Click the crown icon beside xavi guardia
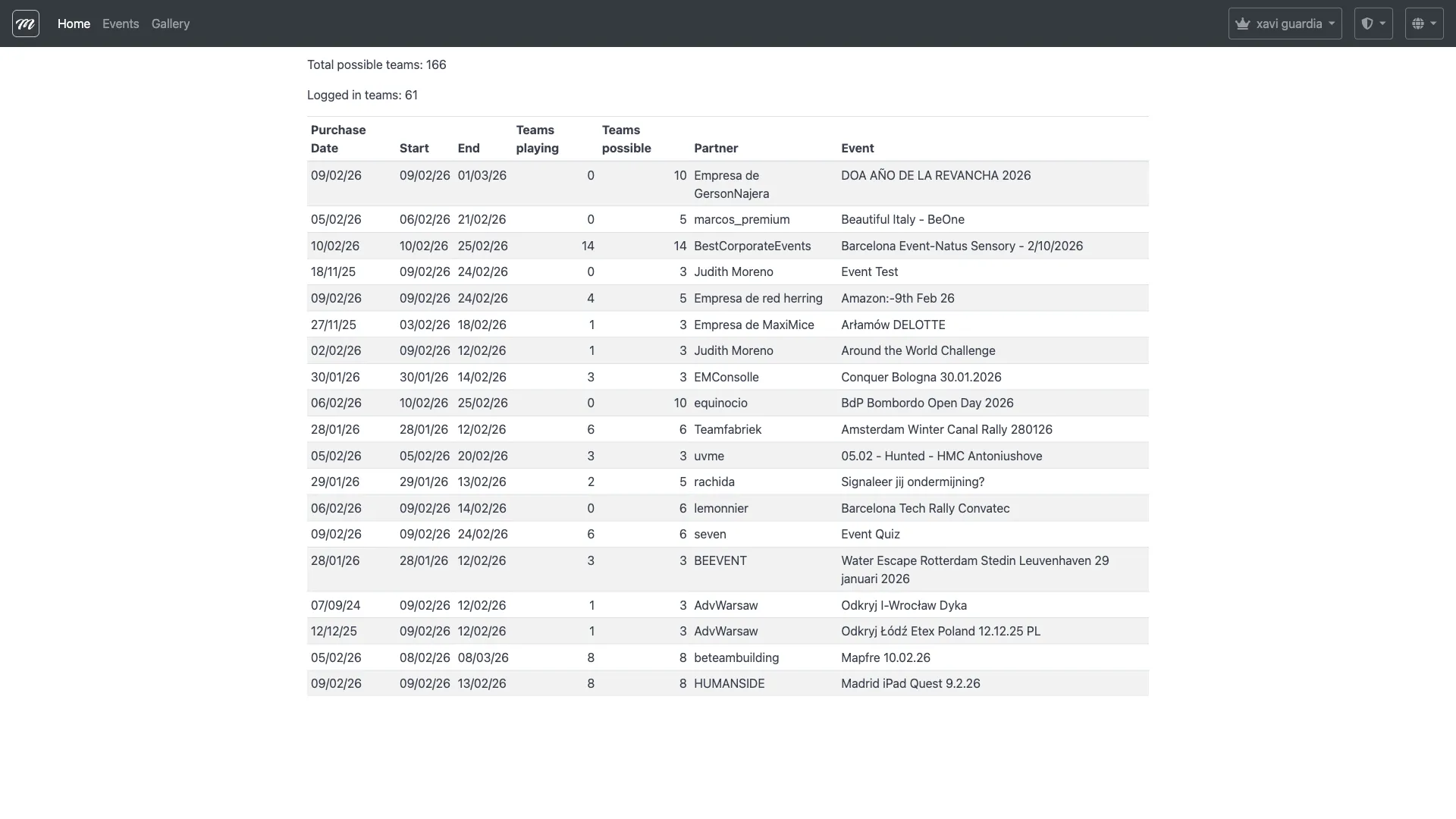Screen dimensions: 1456x819 (1242, 24)
